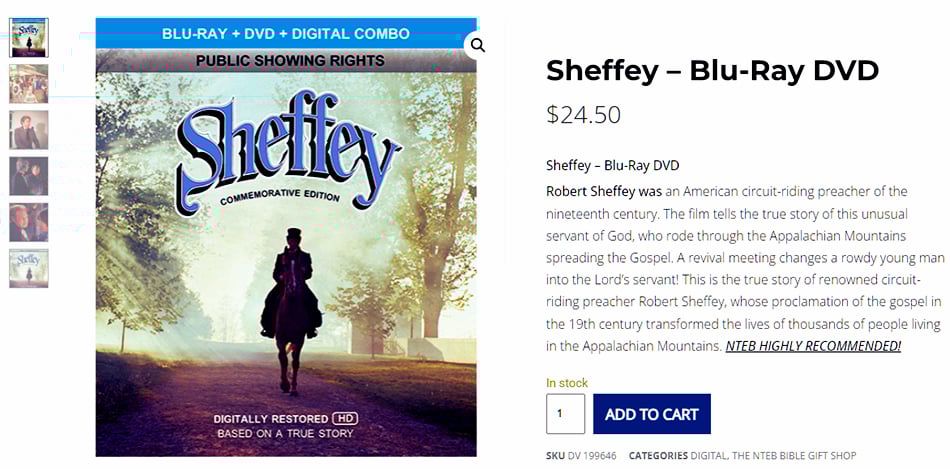This screenshot has width=950, height=469.
Task: Open the Digital category link
Action: 710,456
